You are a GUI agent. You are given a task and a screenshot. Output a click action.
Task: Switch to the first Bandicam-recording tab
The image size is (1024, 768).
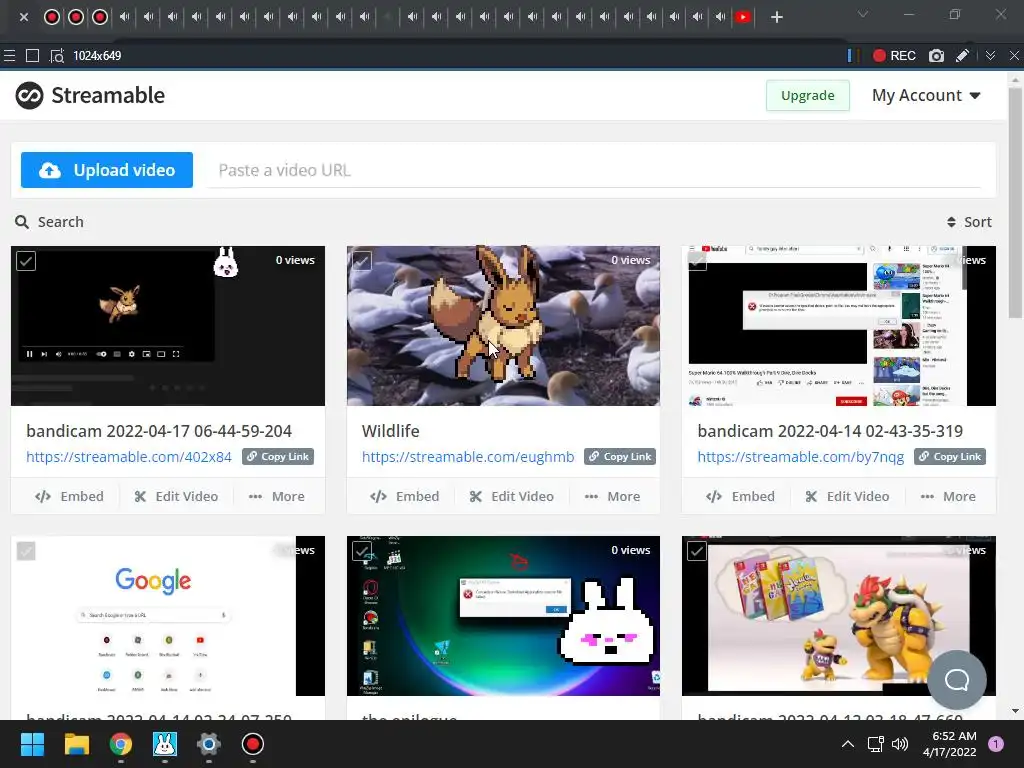[x=52, y=17]
